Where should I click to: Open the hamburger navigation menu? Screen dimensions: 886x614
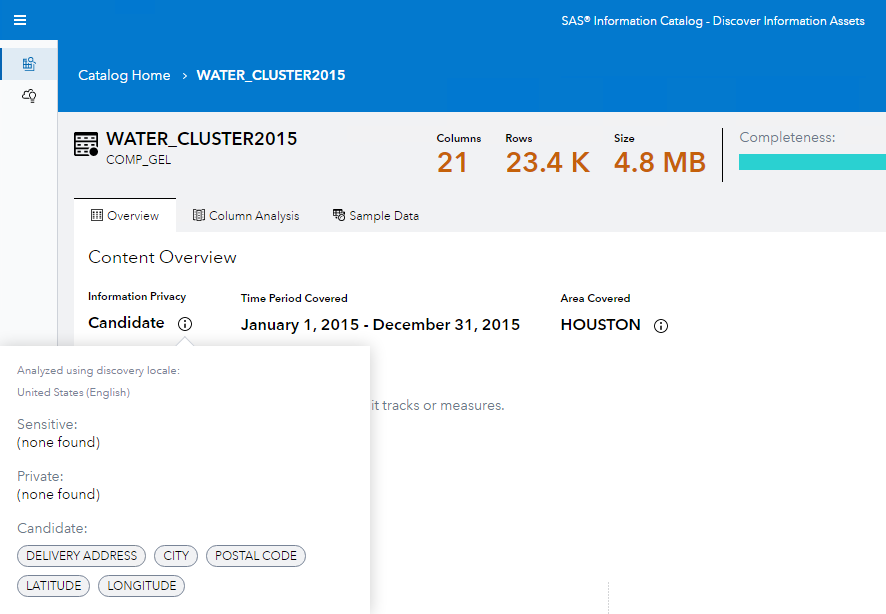click(x=20, y=20)
